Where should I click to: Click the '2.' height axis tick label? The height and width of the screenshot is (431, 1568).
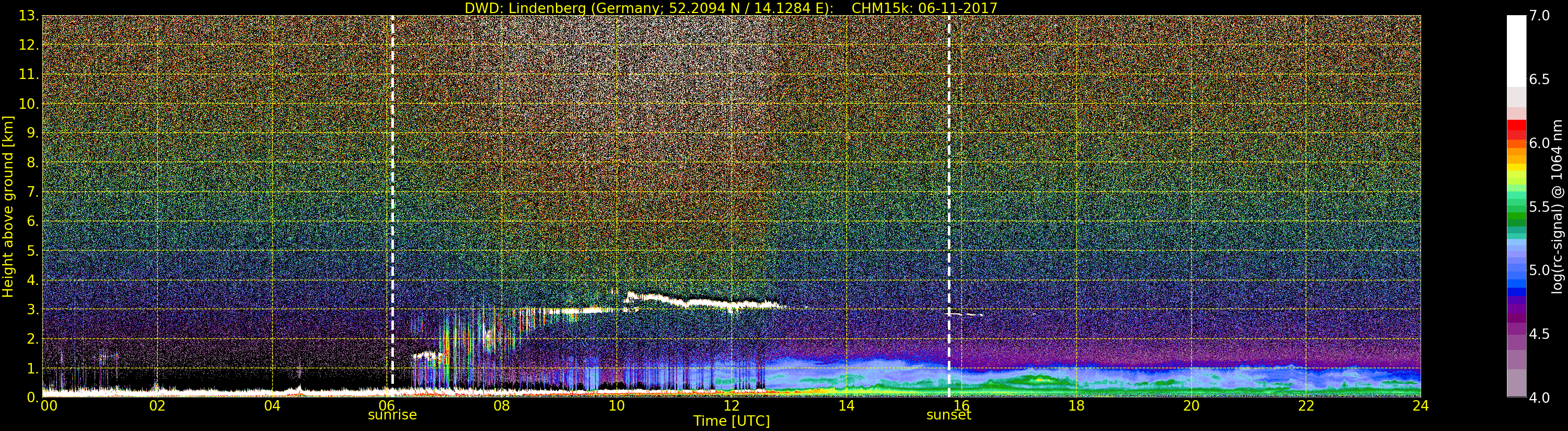click(32, 339)
